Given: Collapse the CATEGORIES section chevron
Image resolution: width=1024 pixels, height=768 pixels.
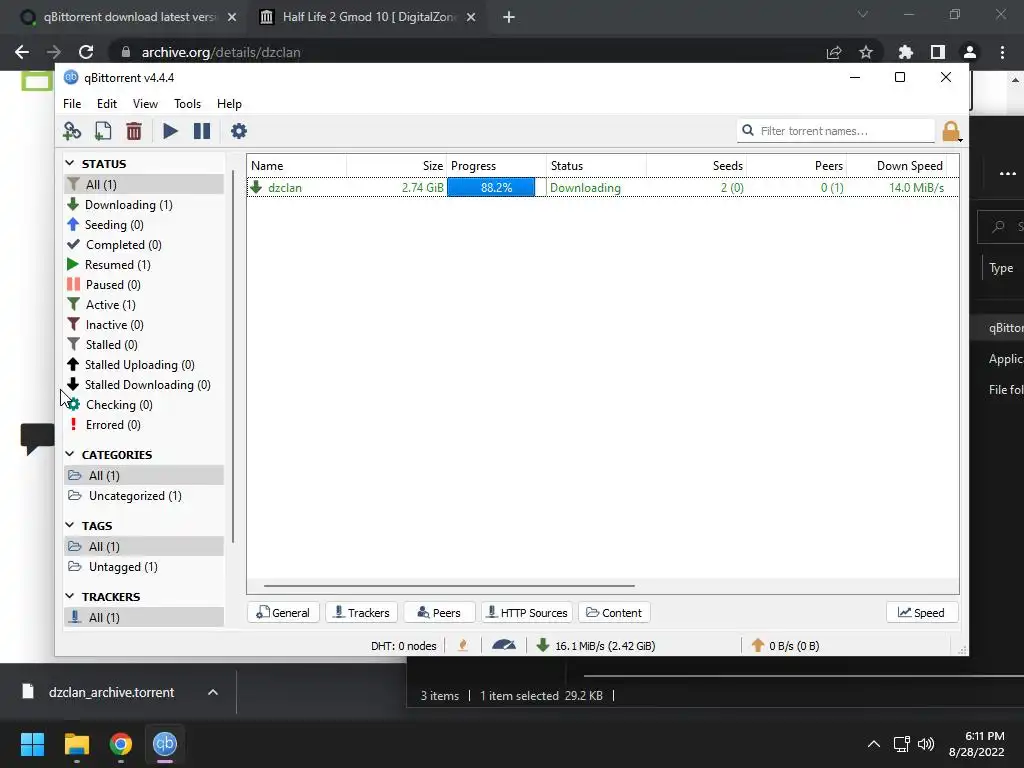Looking at the screenshot, I should pos(70,454).
